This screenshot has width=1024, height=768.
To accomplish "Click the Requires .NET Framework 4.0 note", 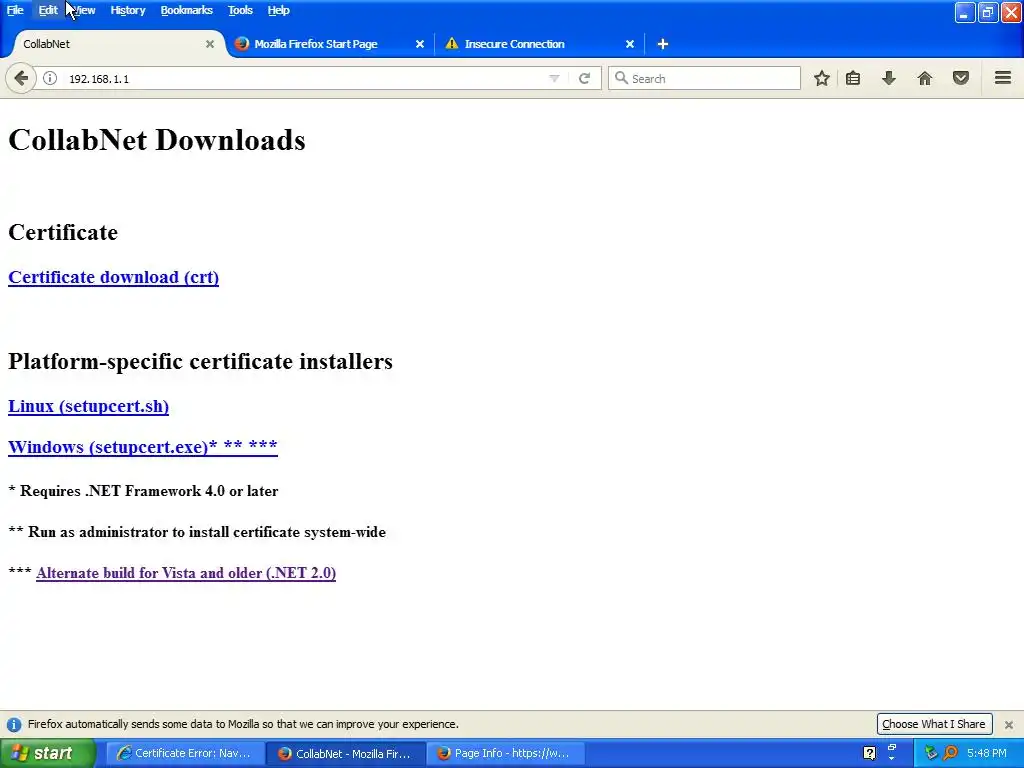I will [143, 491].
